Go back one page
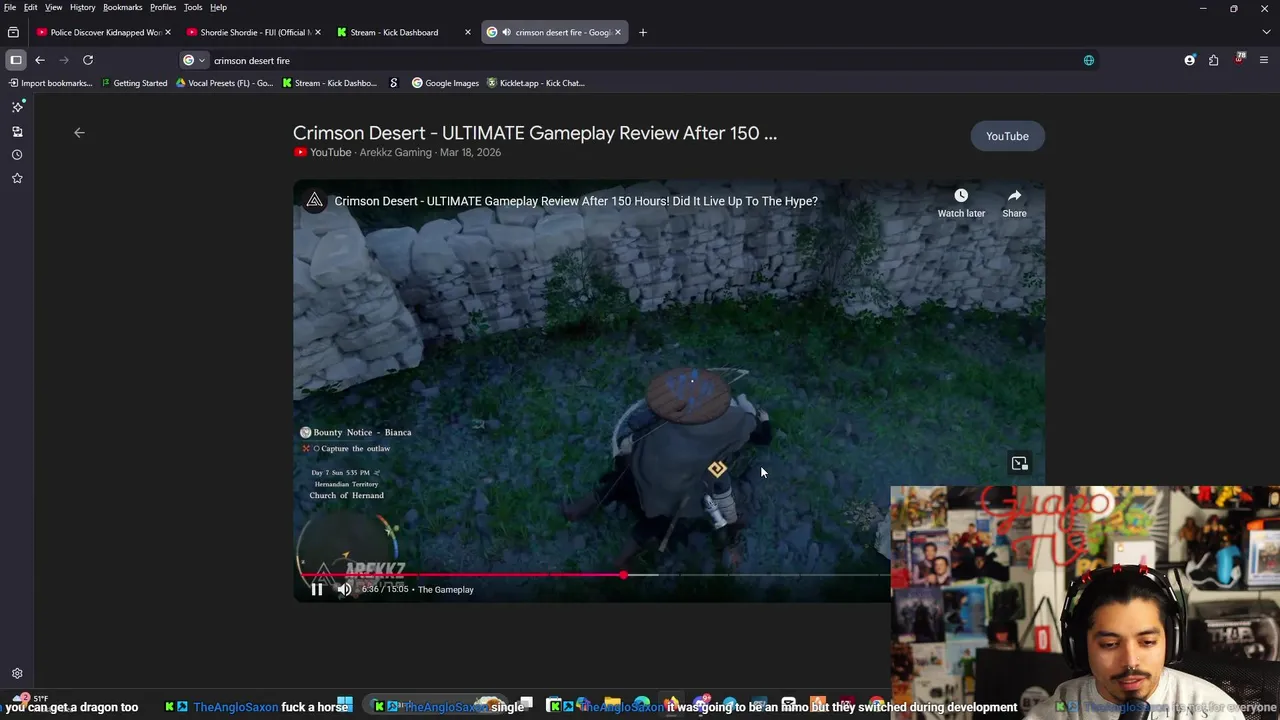 coord(40,60)
